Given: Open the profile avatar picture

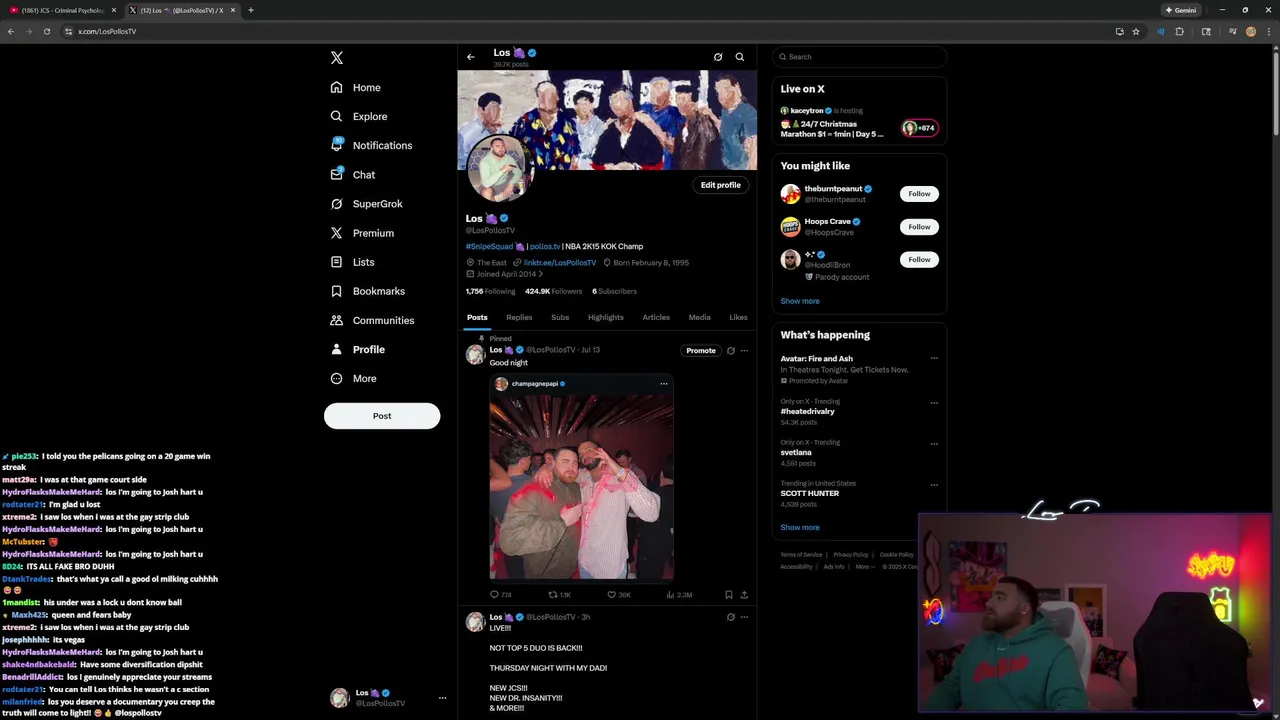Looking at the screenshot, I should pyautogui.click(x=501, y=168).
